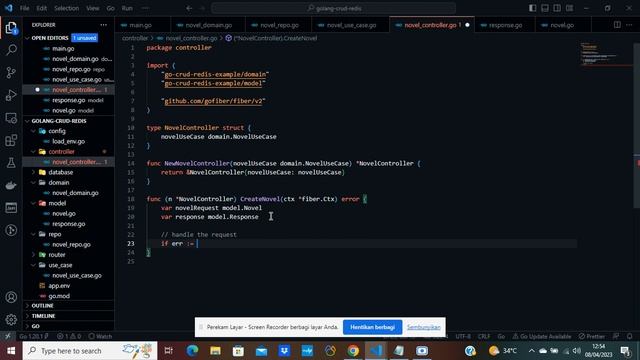Switch to the response.go tab
The height and width of the screenshot is (360, 640).
[505, 25]
